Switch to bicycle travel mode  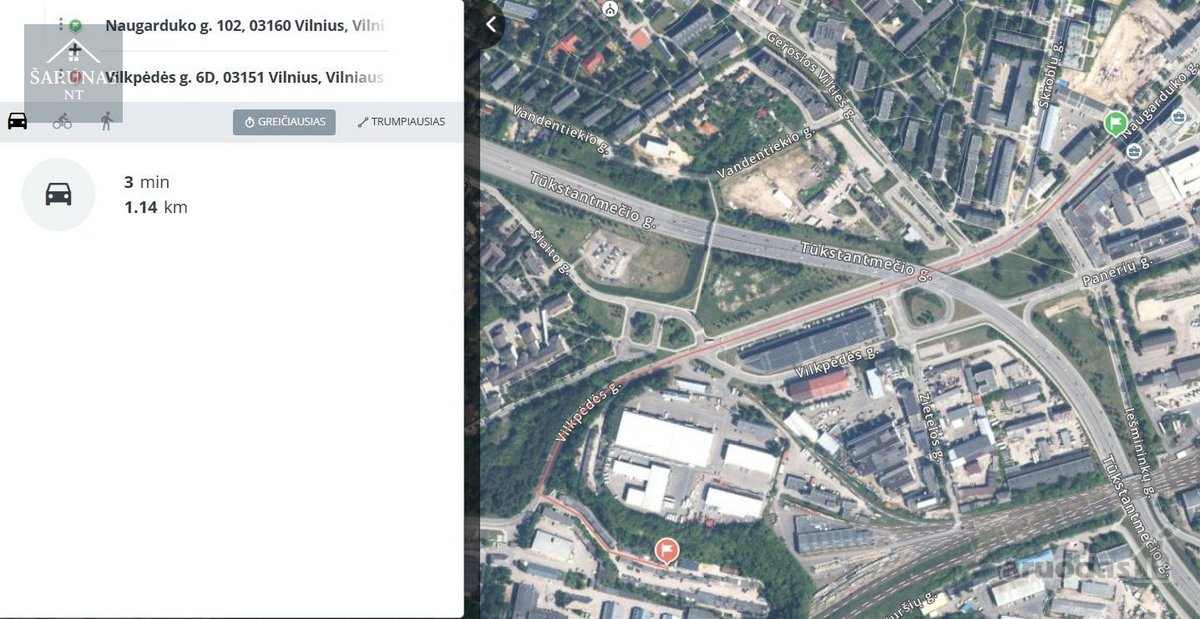tap(62, 121)
